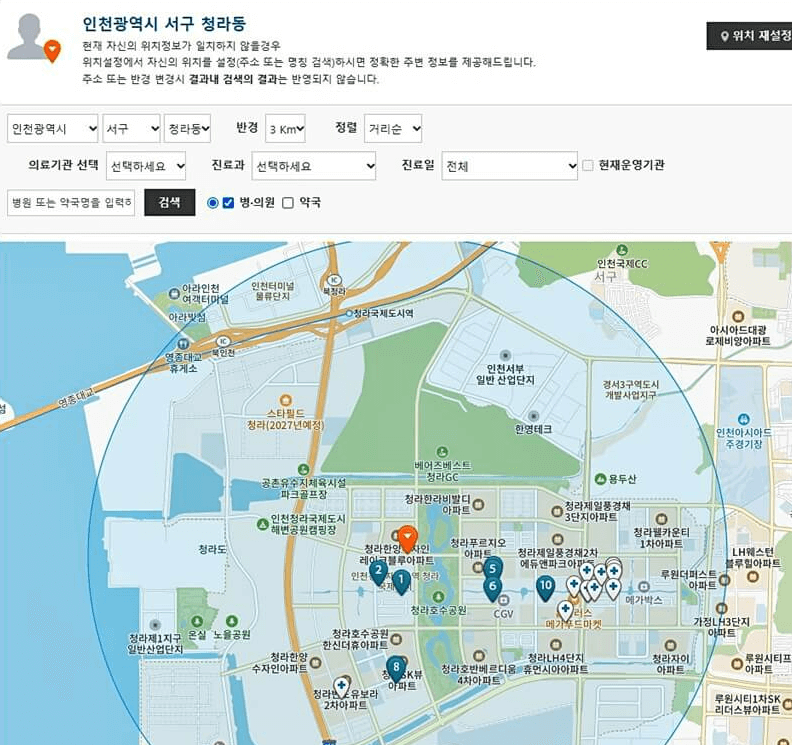The image size is (792, 745).
Task: Click the 북청라 IC interchange icon
Action: point(334,280)
